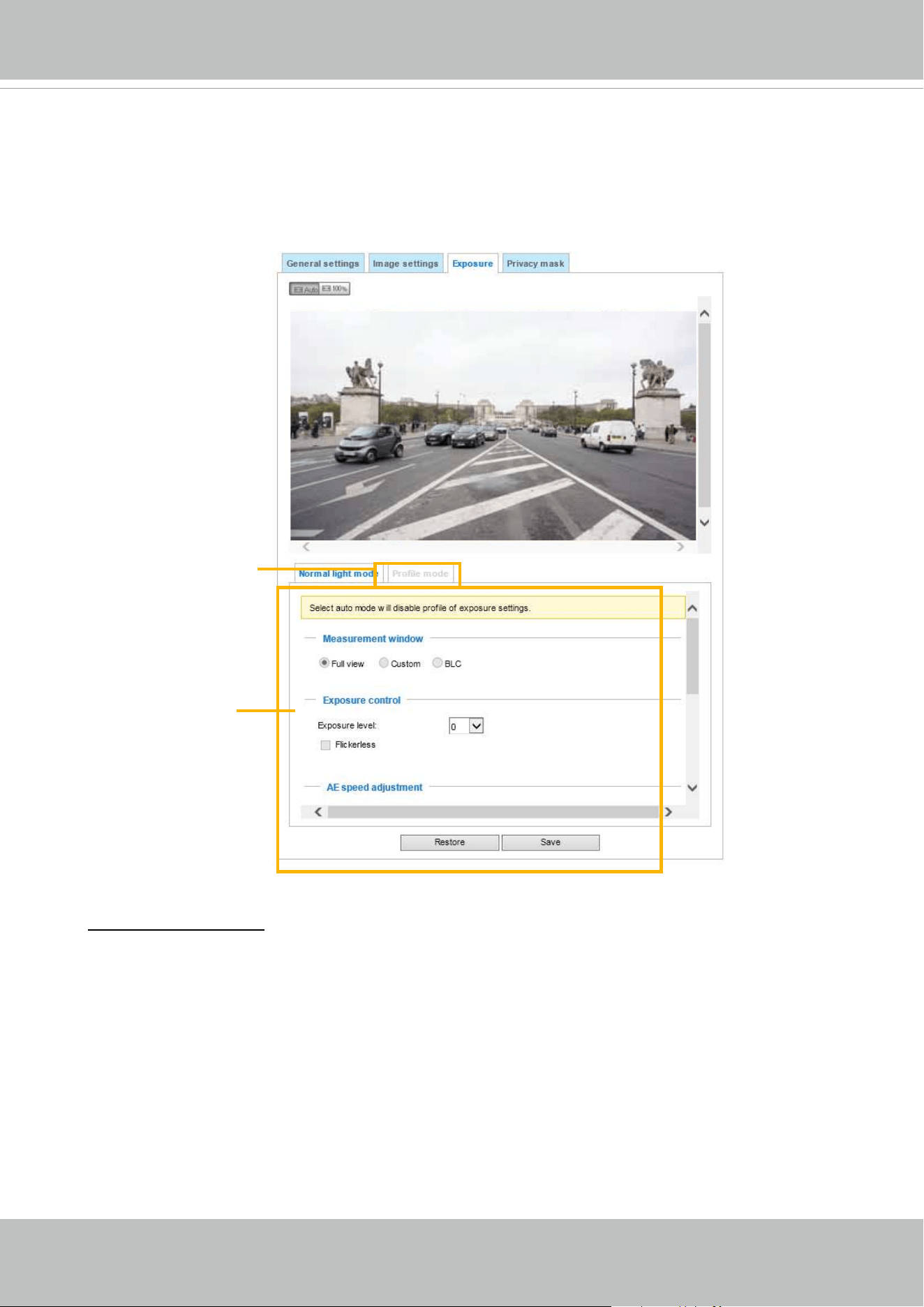Click the video preview up scroll arrow
Screen dimensions: 924x1307
coord(705,313)
